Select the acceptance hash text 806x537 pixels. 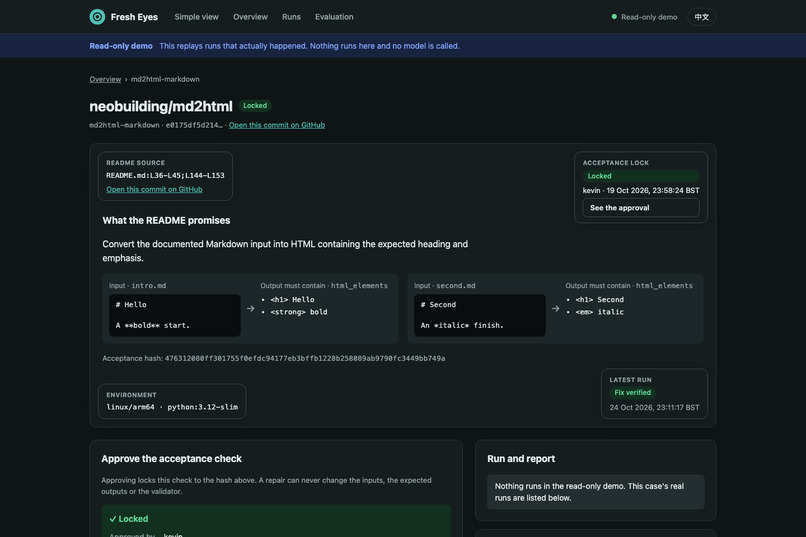305,358
